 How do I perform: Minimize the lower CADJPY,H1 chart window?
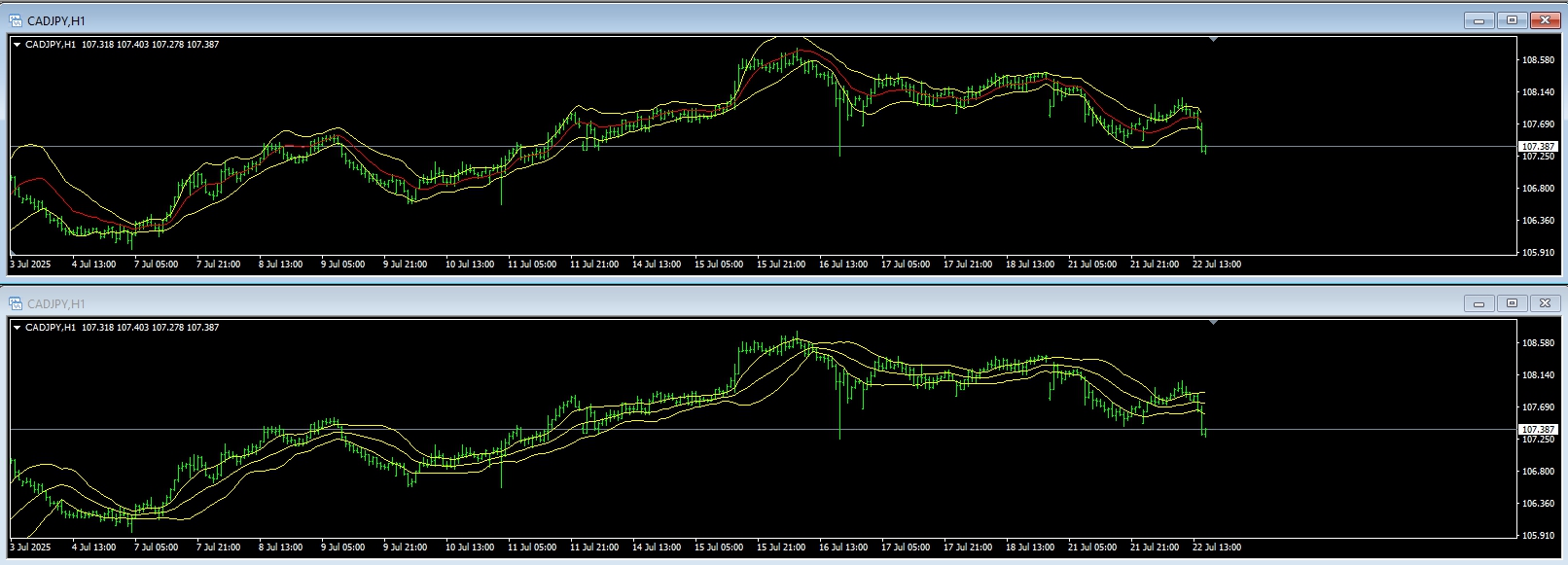[x=1479, y=303]
